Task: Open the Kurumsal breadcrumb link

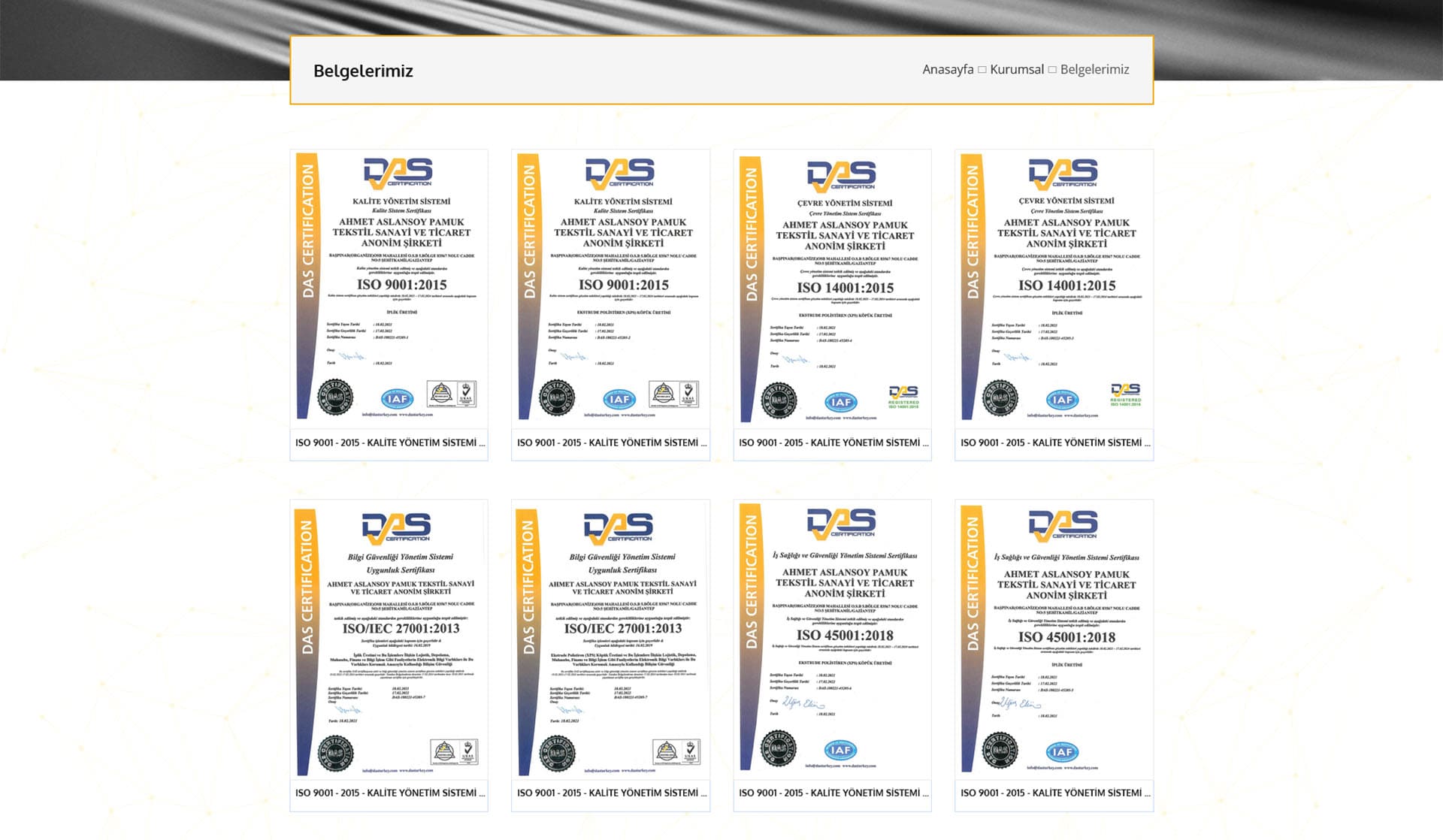Action: click(x=1017, y=69)
